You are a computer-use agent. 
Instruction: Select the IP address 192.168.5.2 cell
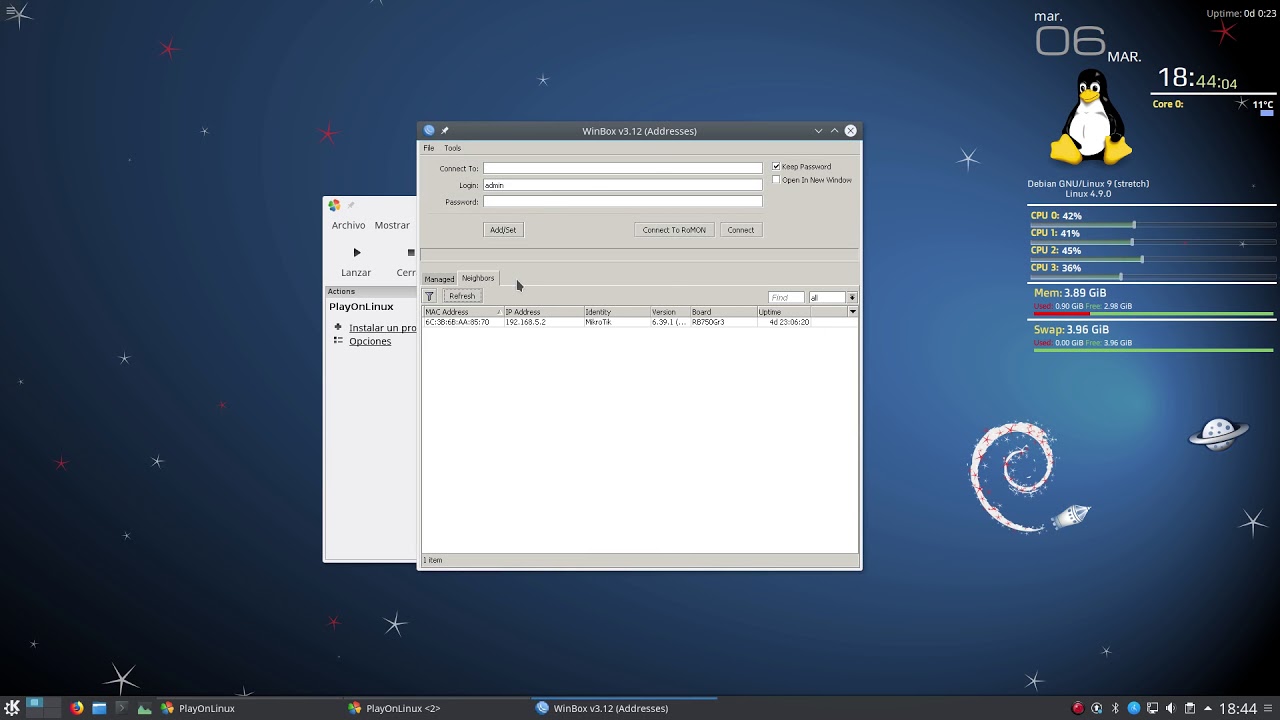[x=543, y=322]
